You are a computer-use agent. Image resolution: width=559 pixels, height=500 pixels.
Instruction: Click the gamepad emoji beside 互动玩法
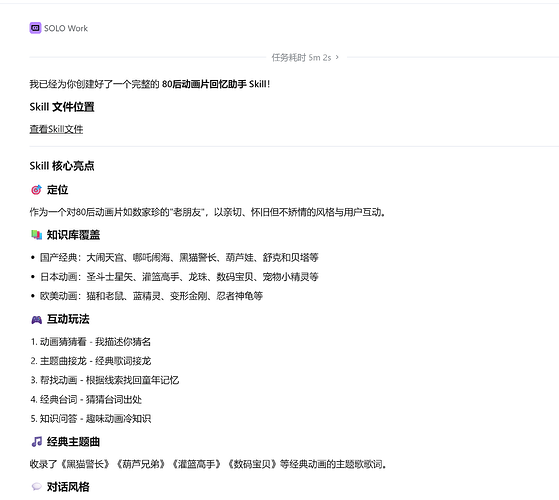point(36,320)
